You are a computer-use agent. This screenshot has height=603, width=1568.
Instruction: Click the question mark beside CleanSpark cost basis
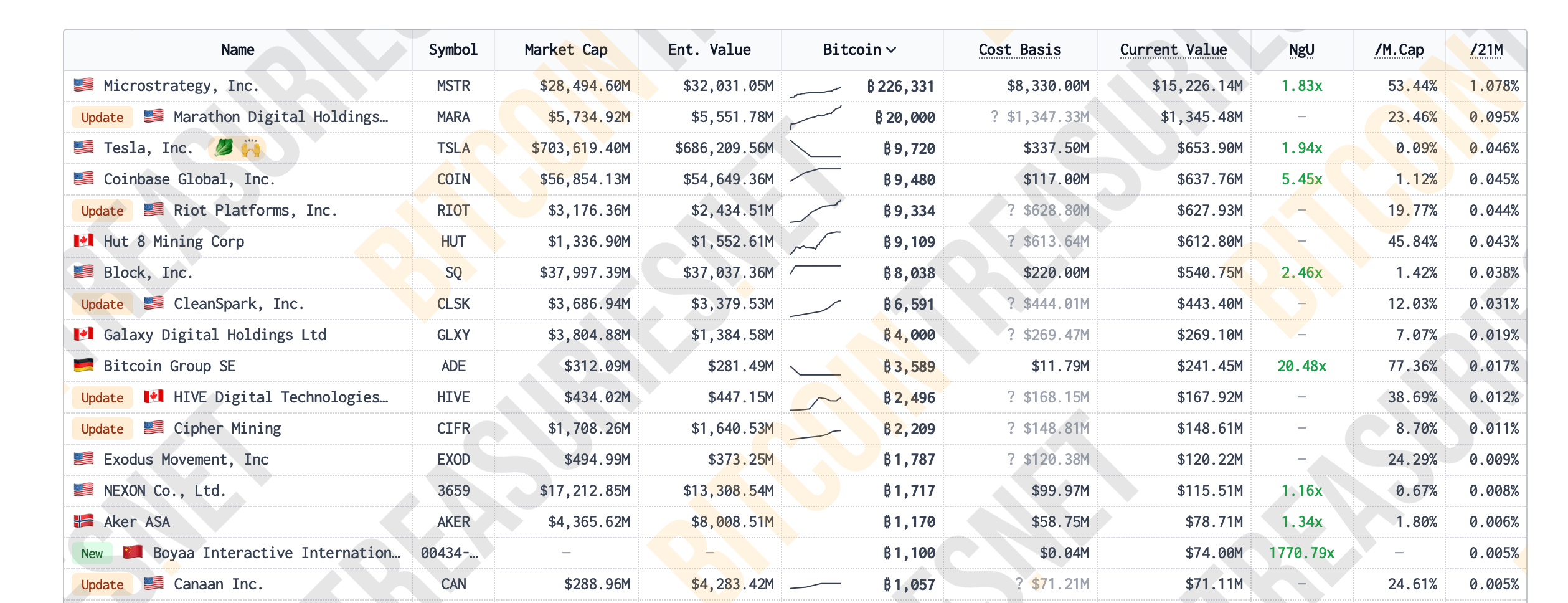point(1011,303)
